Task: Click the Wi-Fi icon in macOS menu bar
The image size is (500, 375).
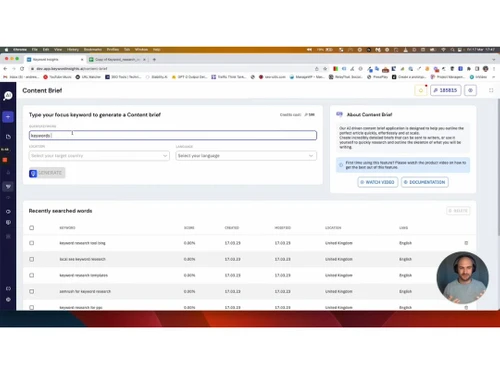Action: pos(443,50)
